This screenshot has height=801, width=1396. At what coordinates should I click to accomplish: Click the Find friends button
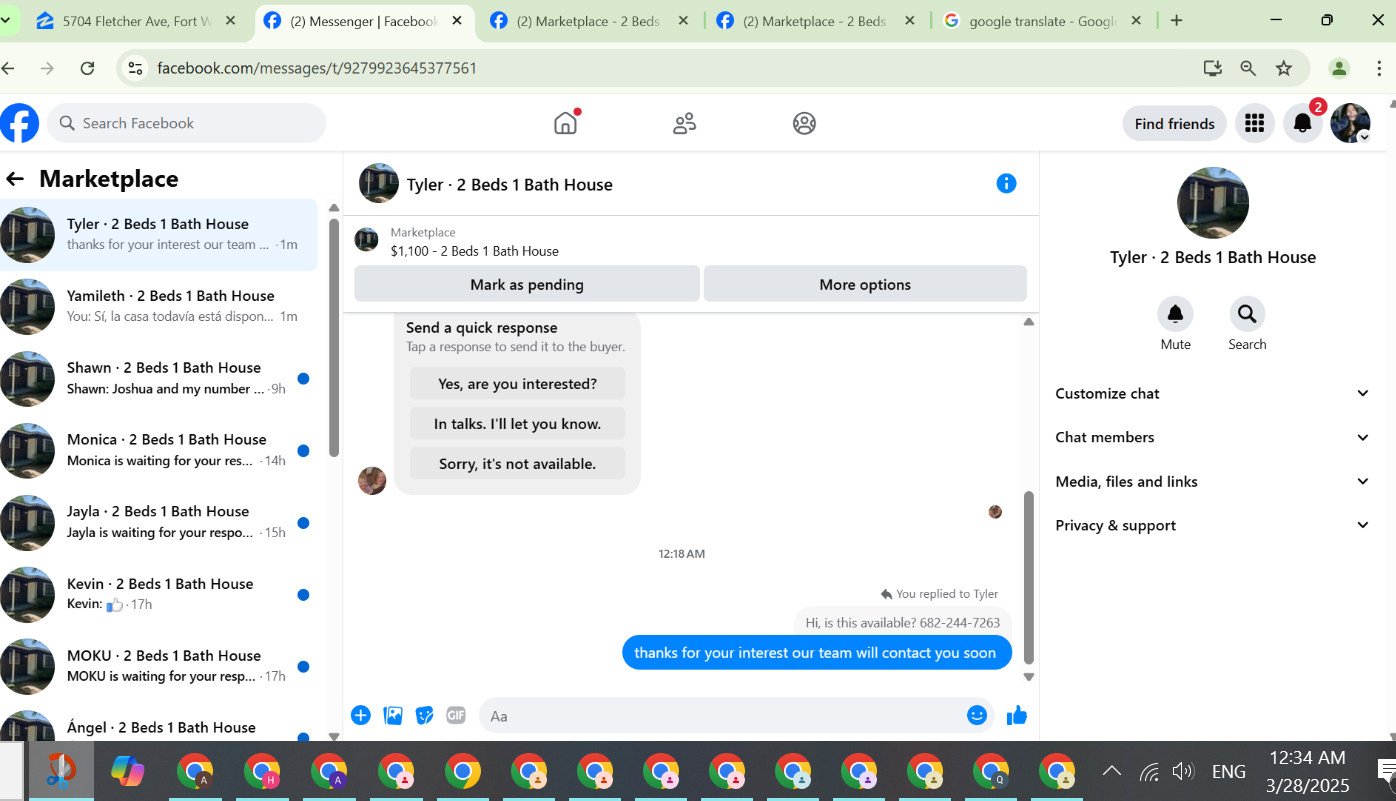(1175, 124)
